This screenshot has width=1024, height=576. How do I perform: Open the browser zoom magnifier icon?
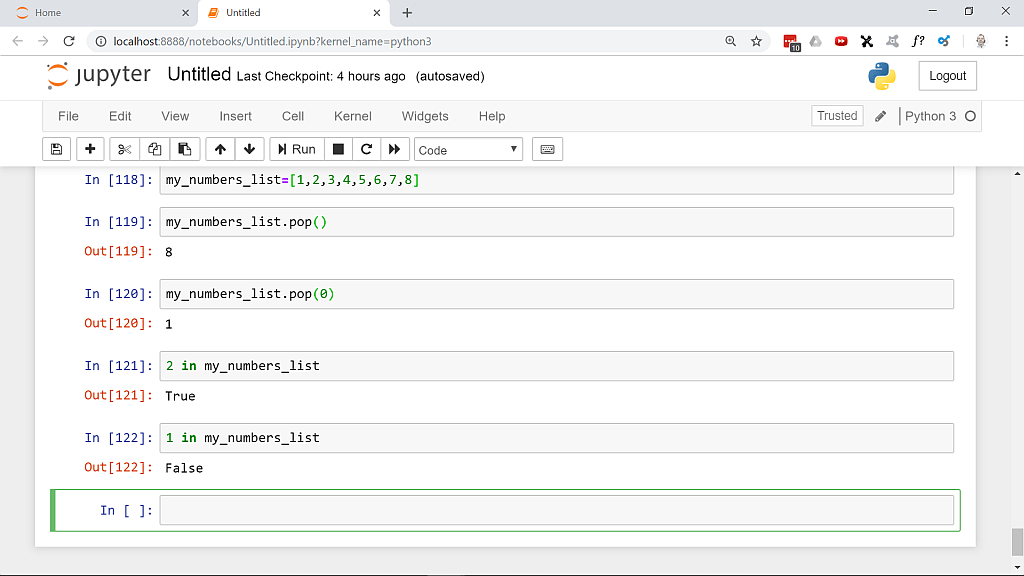(x=731, y=41)
